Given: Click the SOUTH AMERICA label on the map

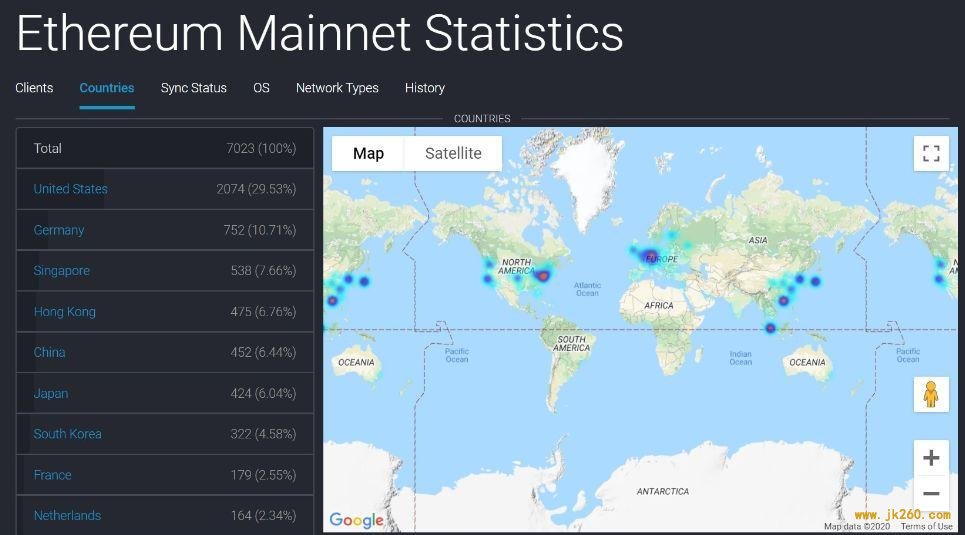Looking at the screenshot, I should pos(572,344).
